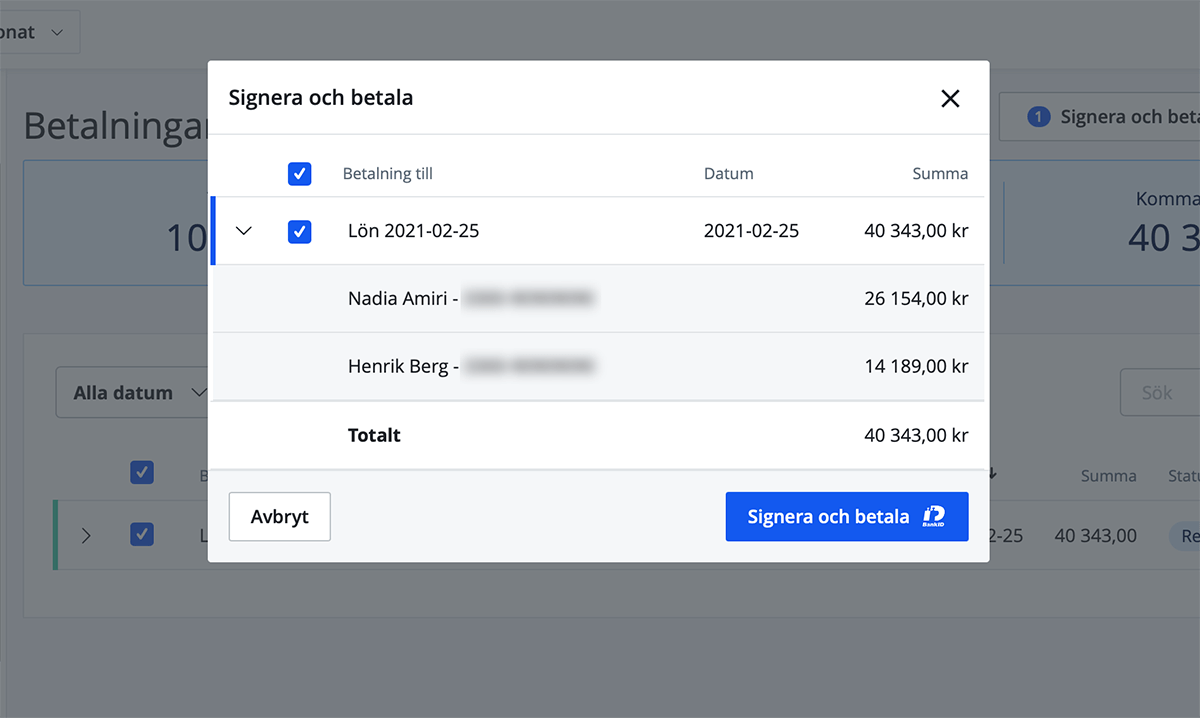Click the Datum column header in the dialog
This screenshot has height=718, width=1200.
click(x=728, y=174)
